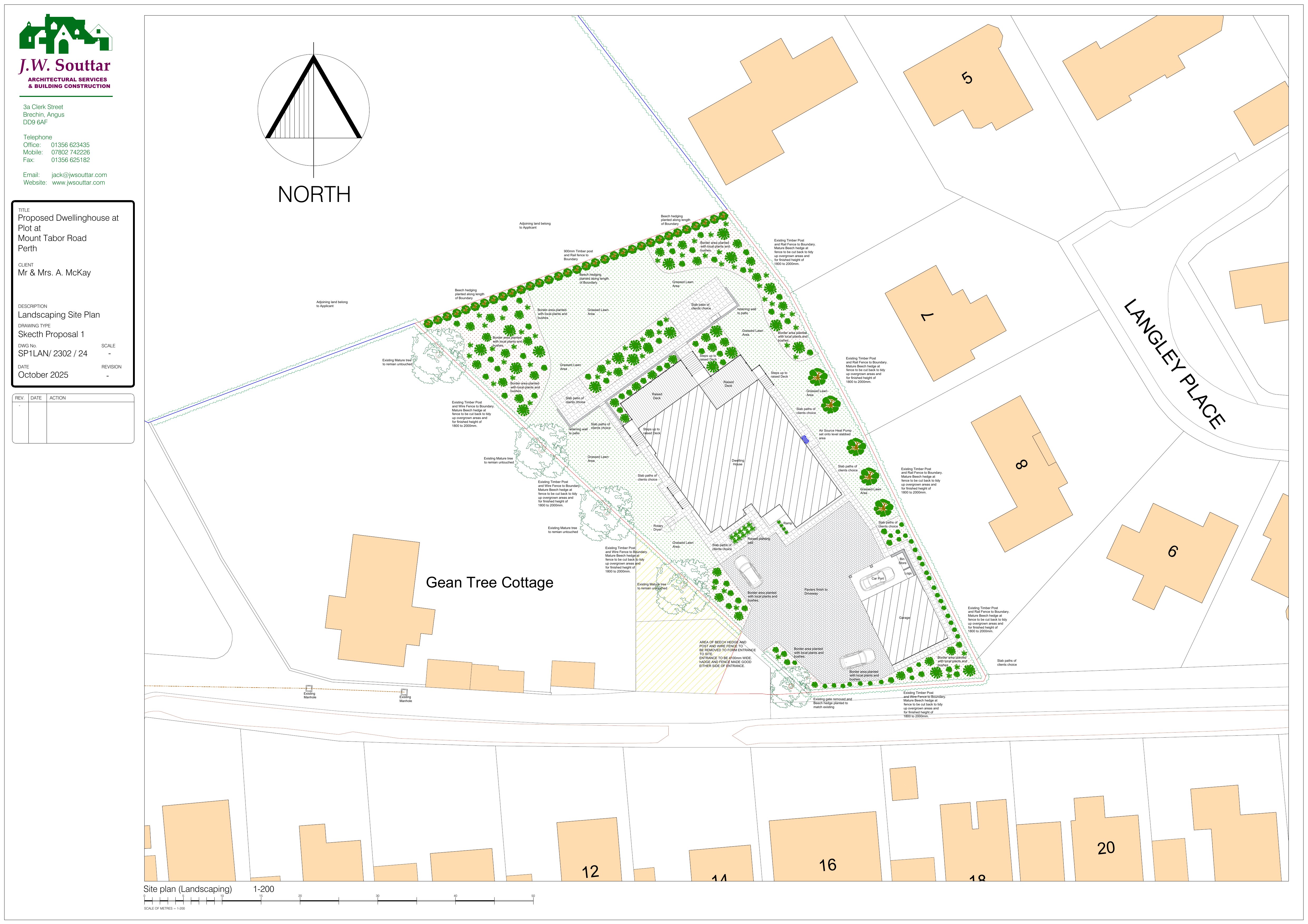Screen dimensions: 1308x924
Task: Click the blue Air Source Heat Pump symbol
Action: point(806,439)
